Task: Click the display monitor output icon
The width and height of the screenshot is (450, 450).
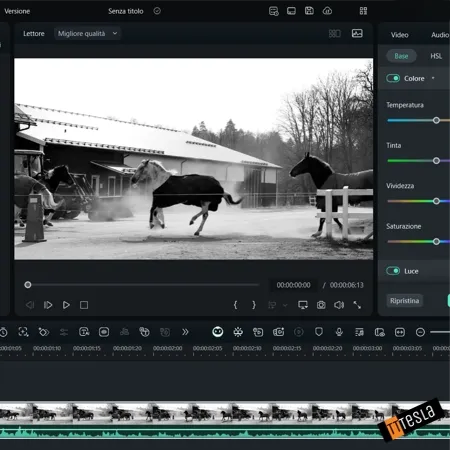Action: [x=303, y=305]
